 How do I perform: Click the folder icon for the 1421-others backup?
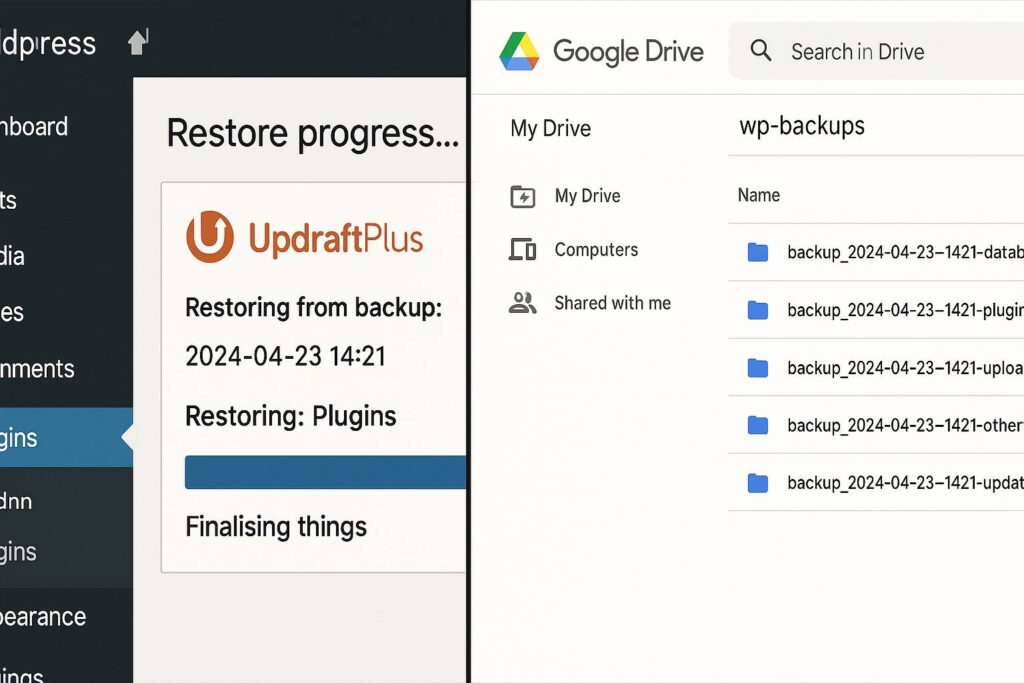(x=758, y=426)
